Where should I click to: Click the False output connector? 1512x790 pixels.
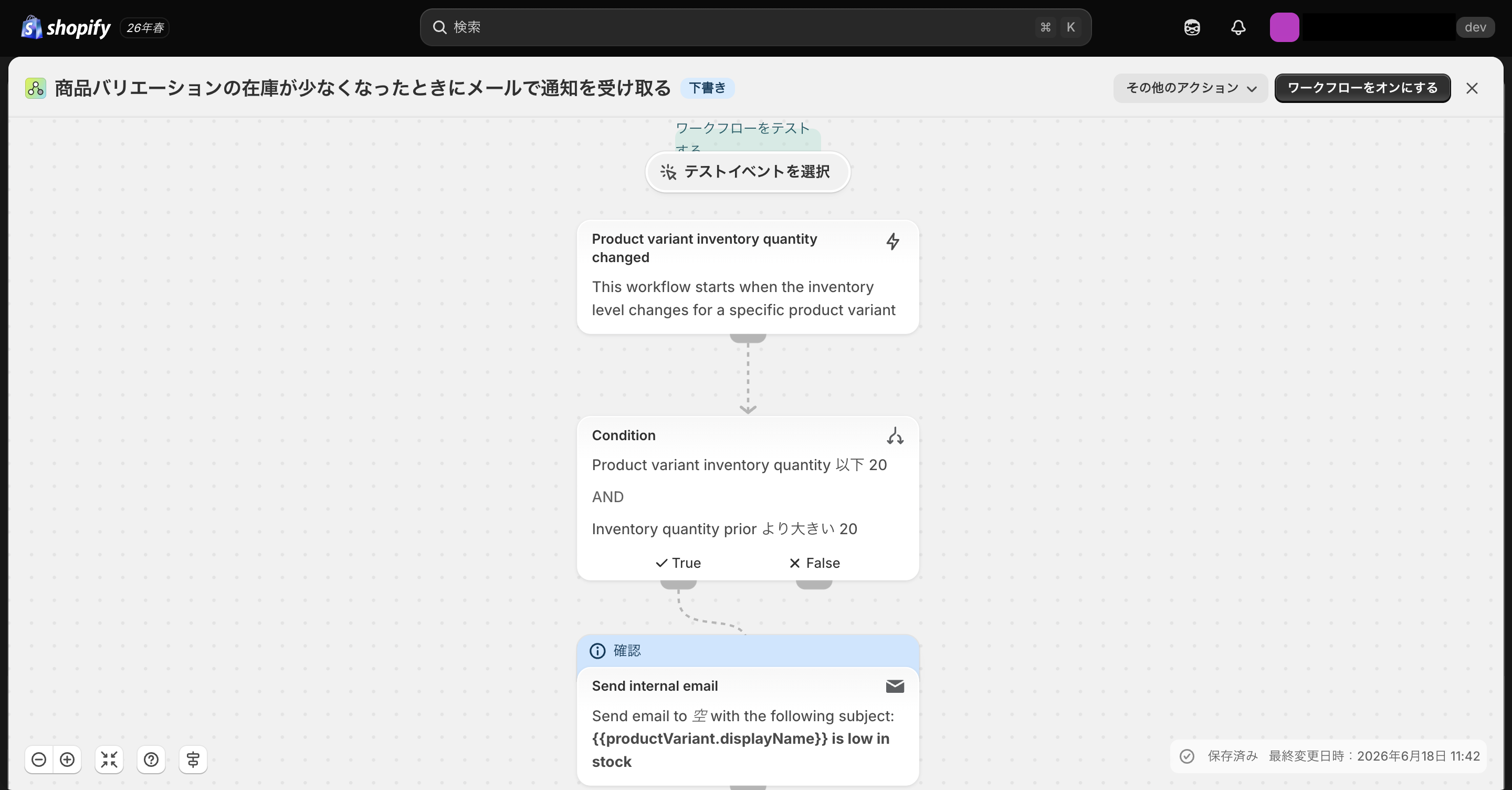814,584
